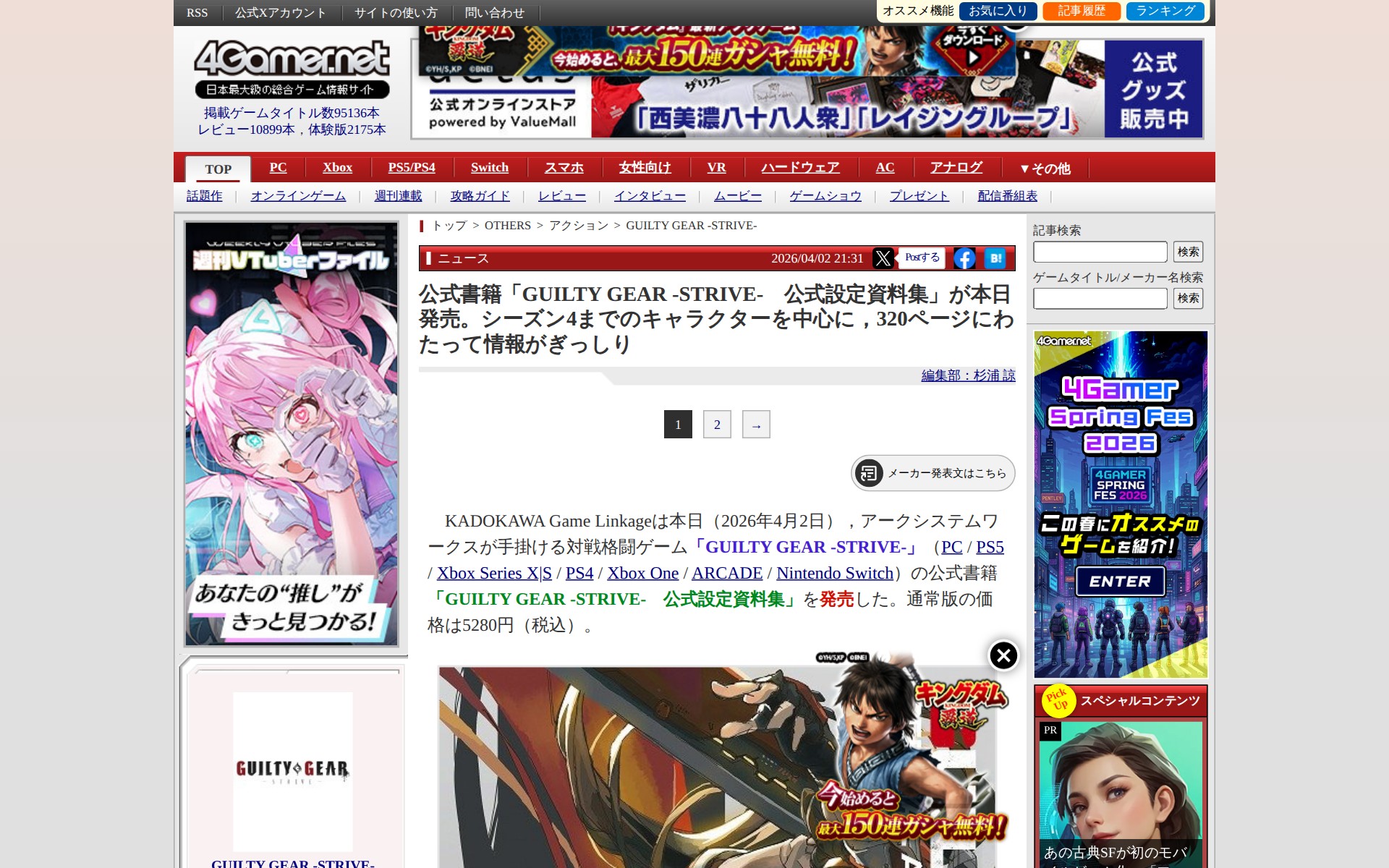Image resolution: width=1389 pixels, height=868 pixels.
Task: Open the Xbox Series X|S link
Action: tap(494, 574)
